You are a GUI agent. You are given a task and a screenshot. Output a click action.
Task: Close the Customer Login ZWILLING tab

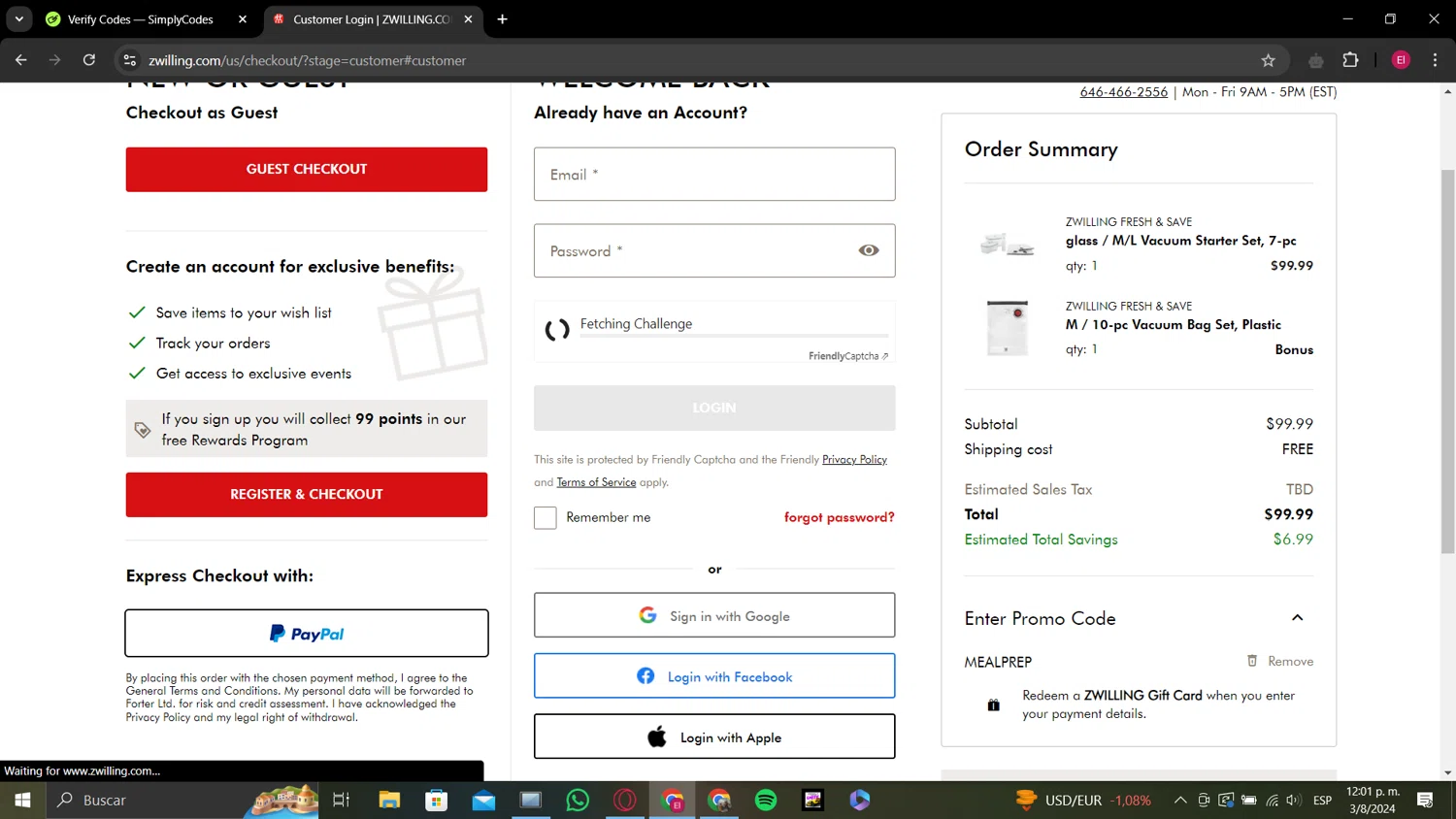click(468, 19)
